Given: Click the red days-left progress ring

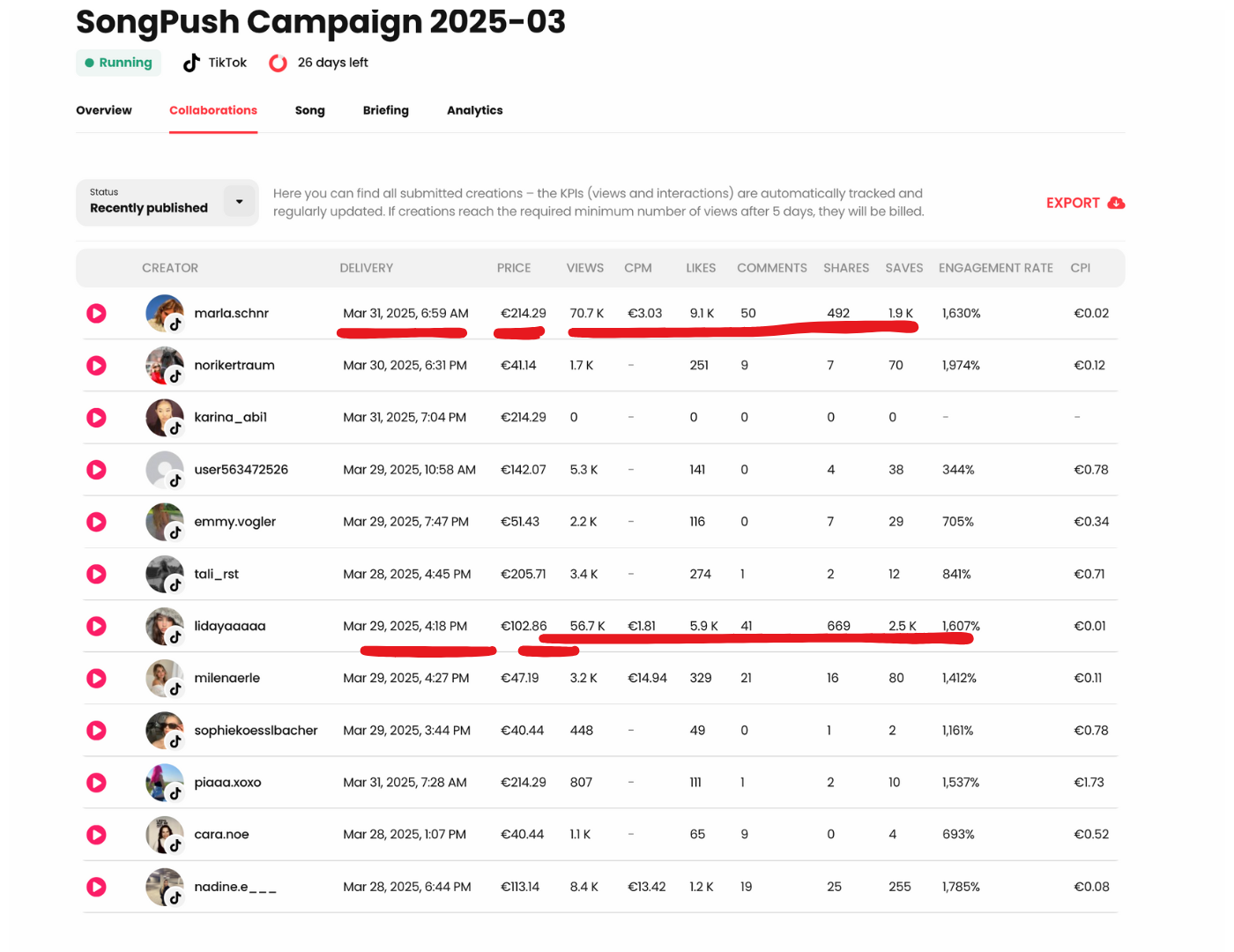Looking at the screenshot, I should tap(279, 63).
